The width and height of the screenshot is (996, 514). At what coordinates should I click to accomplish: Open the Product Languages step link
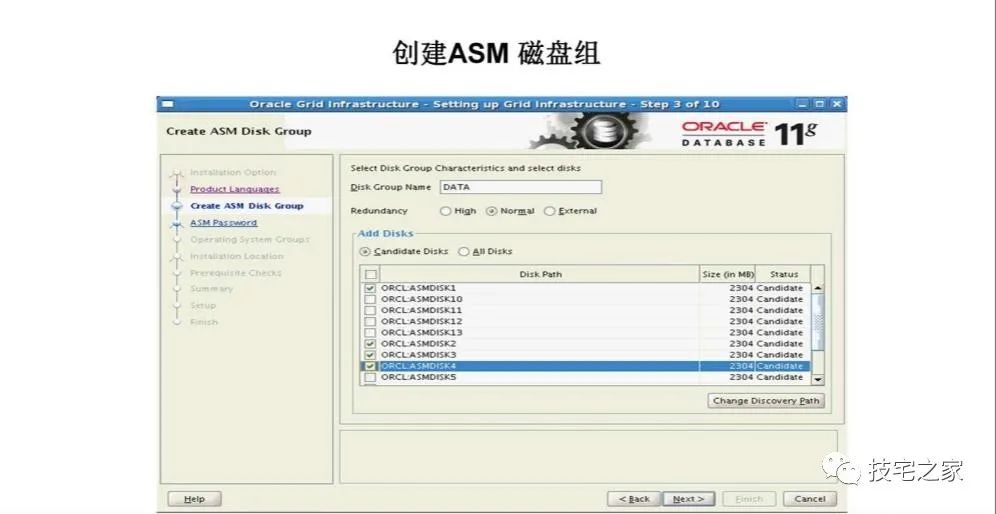pos(234,189)
